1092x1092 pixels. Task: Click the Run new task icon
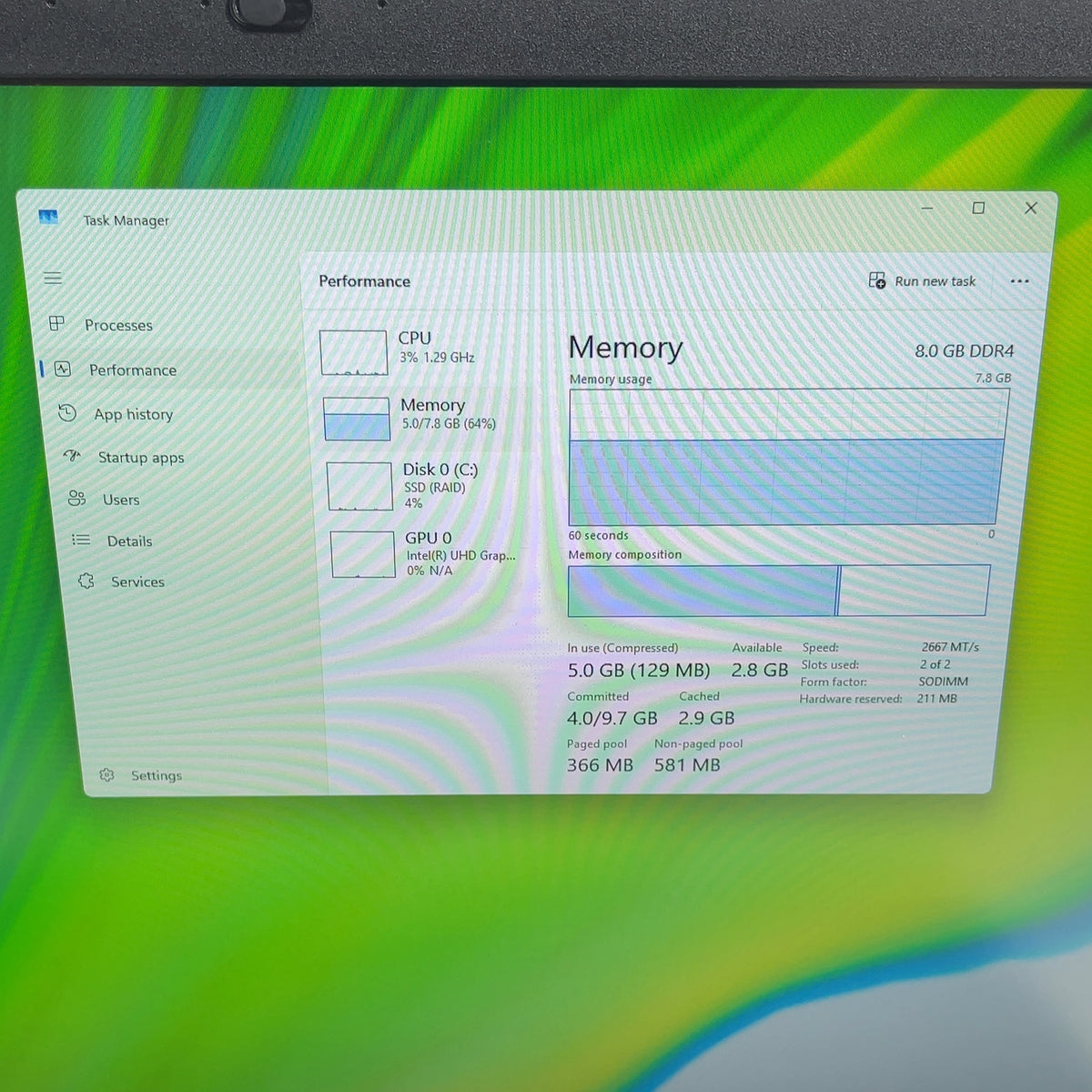877,280
